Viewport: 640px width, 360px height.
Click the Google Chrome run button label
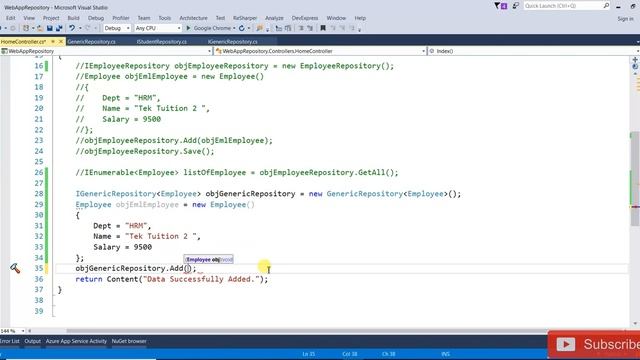coord(212,28)
